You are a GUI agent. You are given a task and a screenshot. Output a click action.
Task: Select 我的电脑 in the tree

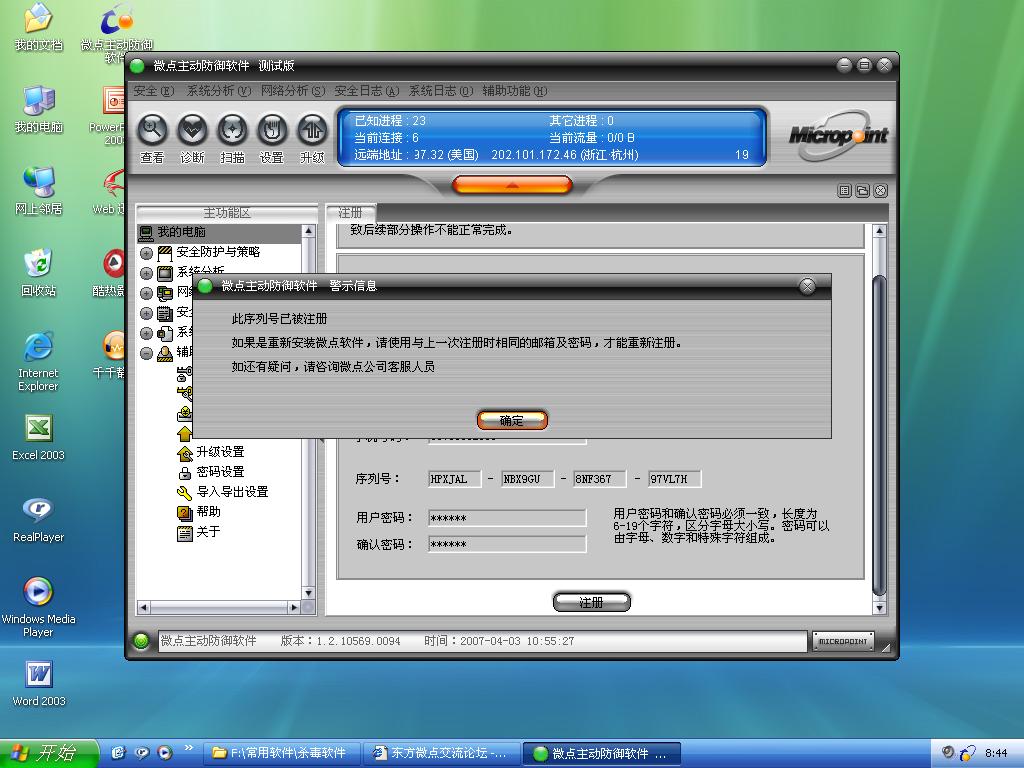[181, 232]
